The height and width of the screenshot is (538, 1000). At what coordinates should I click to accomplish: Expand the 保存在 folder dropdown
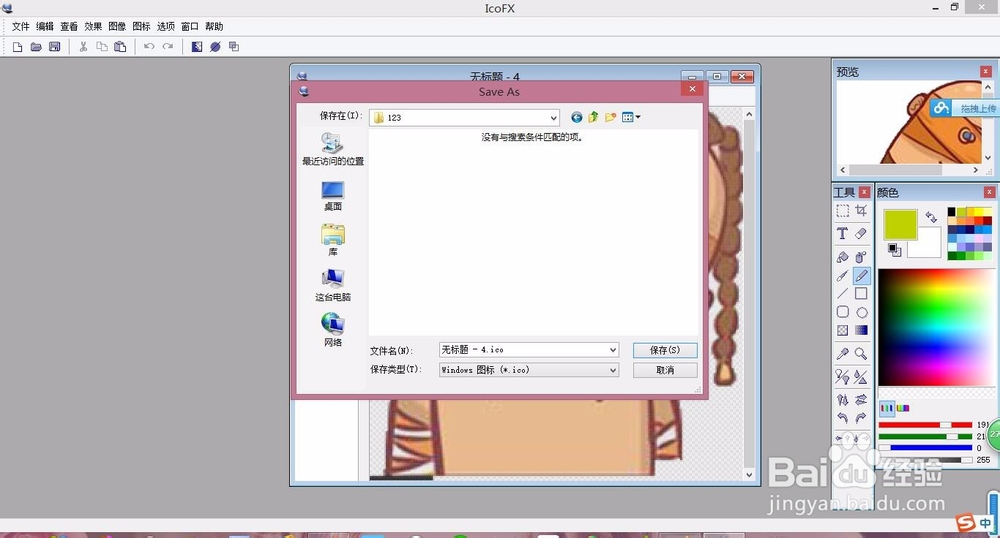553,118
